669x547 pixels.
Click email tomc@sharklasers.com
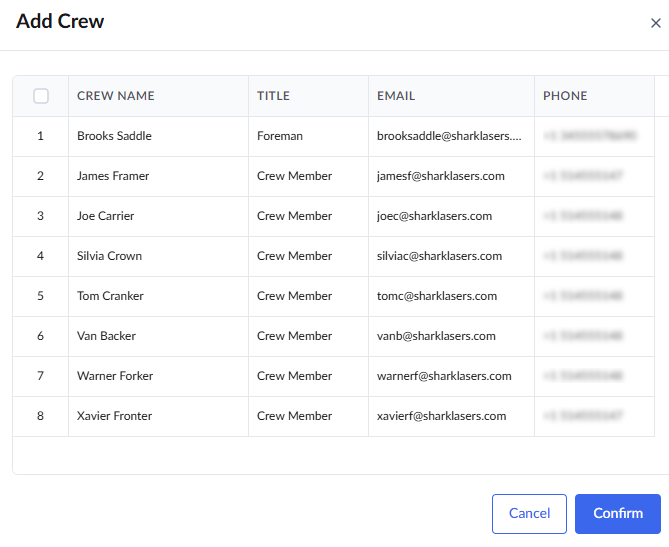tap(437, 296)
